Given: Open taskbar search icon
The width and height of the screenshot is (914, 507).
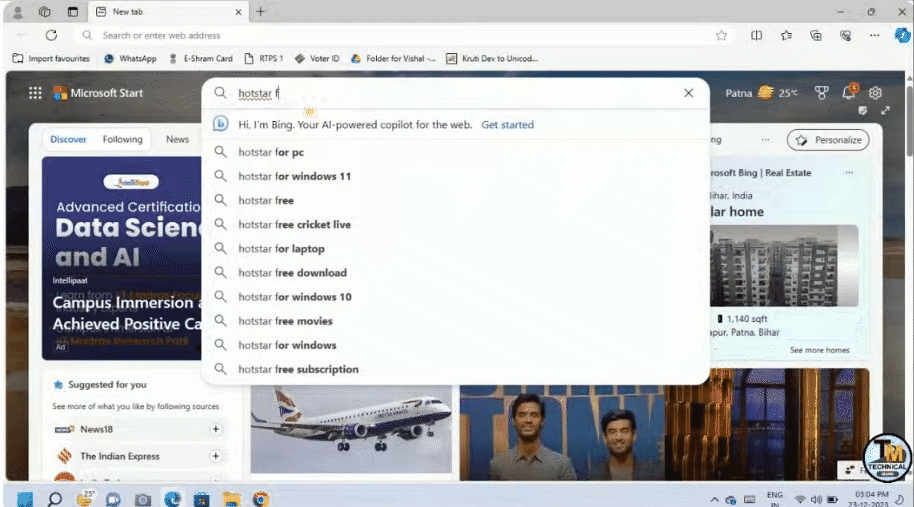Looking at the screenshot, I should (55, 499).
